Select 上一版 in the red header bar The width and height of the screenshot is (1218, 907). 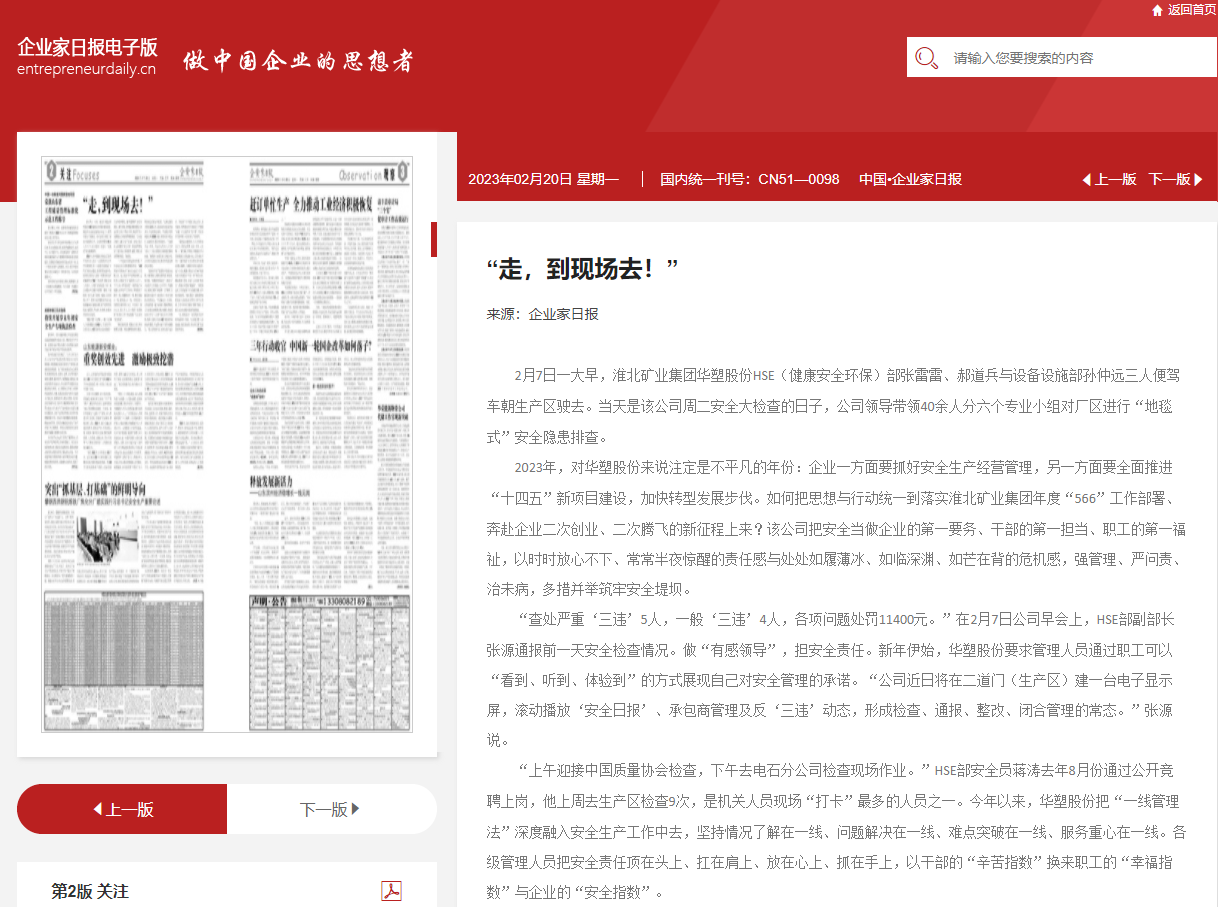[x=1115, y=180]
